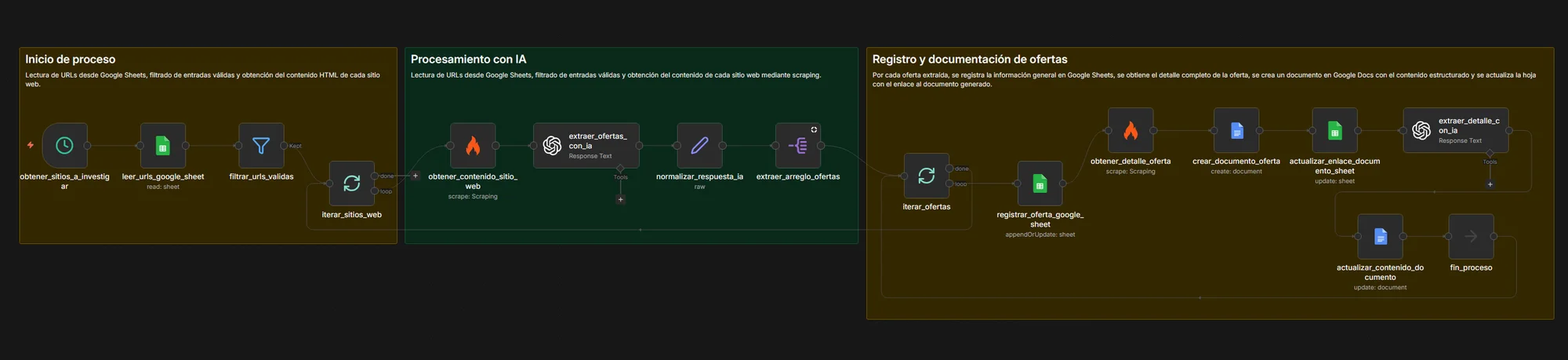Click the Inicio de proceso description text

(x=202, y=79)
